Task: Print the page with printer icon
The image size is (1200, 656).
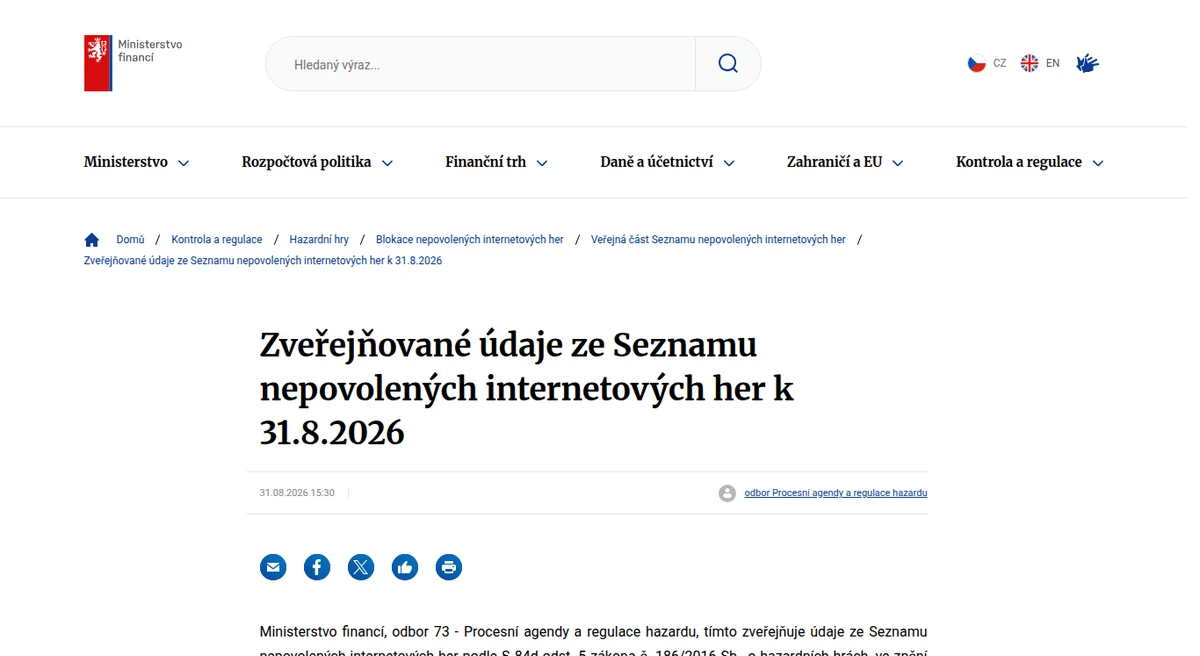Action: coord(449,568)
